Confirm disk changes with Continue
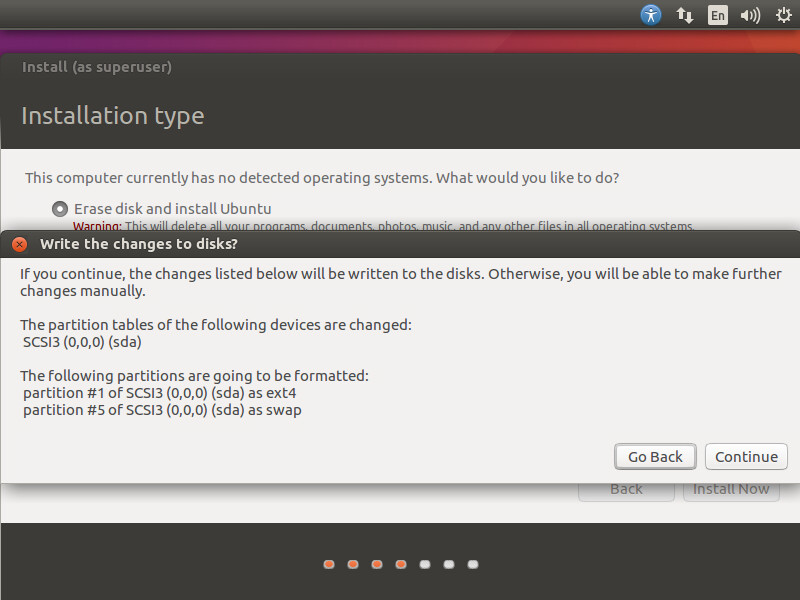Image resolution: width=800 pixels, height=600 pixels. coord(746,456)
